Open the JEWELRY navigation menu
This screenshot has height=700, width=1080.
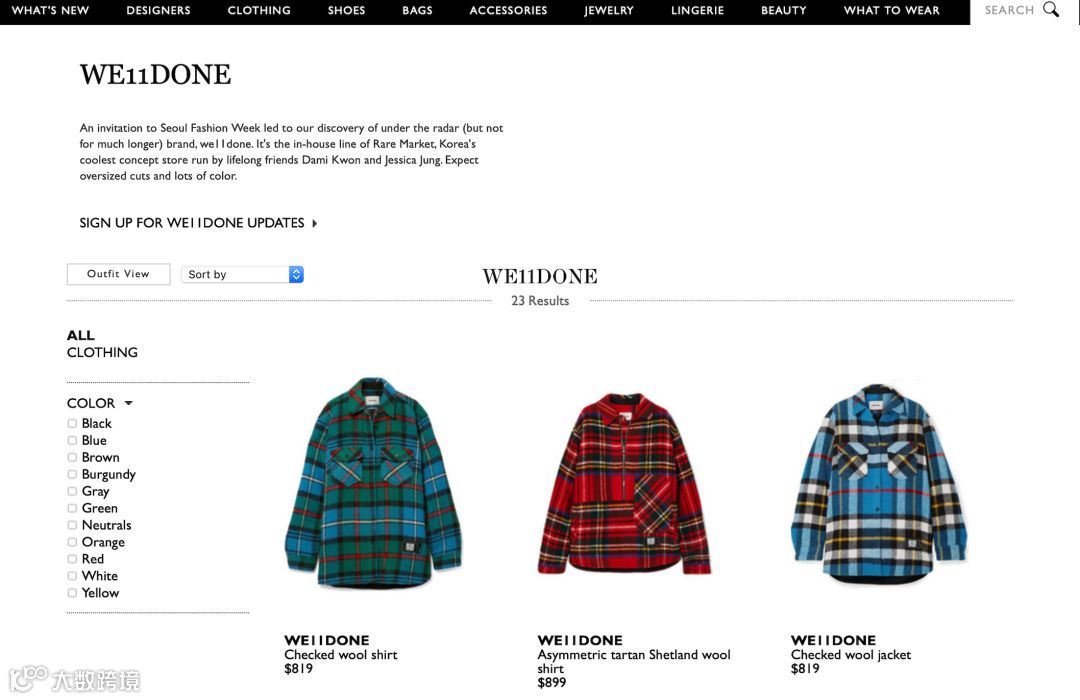pos(609,10)
